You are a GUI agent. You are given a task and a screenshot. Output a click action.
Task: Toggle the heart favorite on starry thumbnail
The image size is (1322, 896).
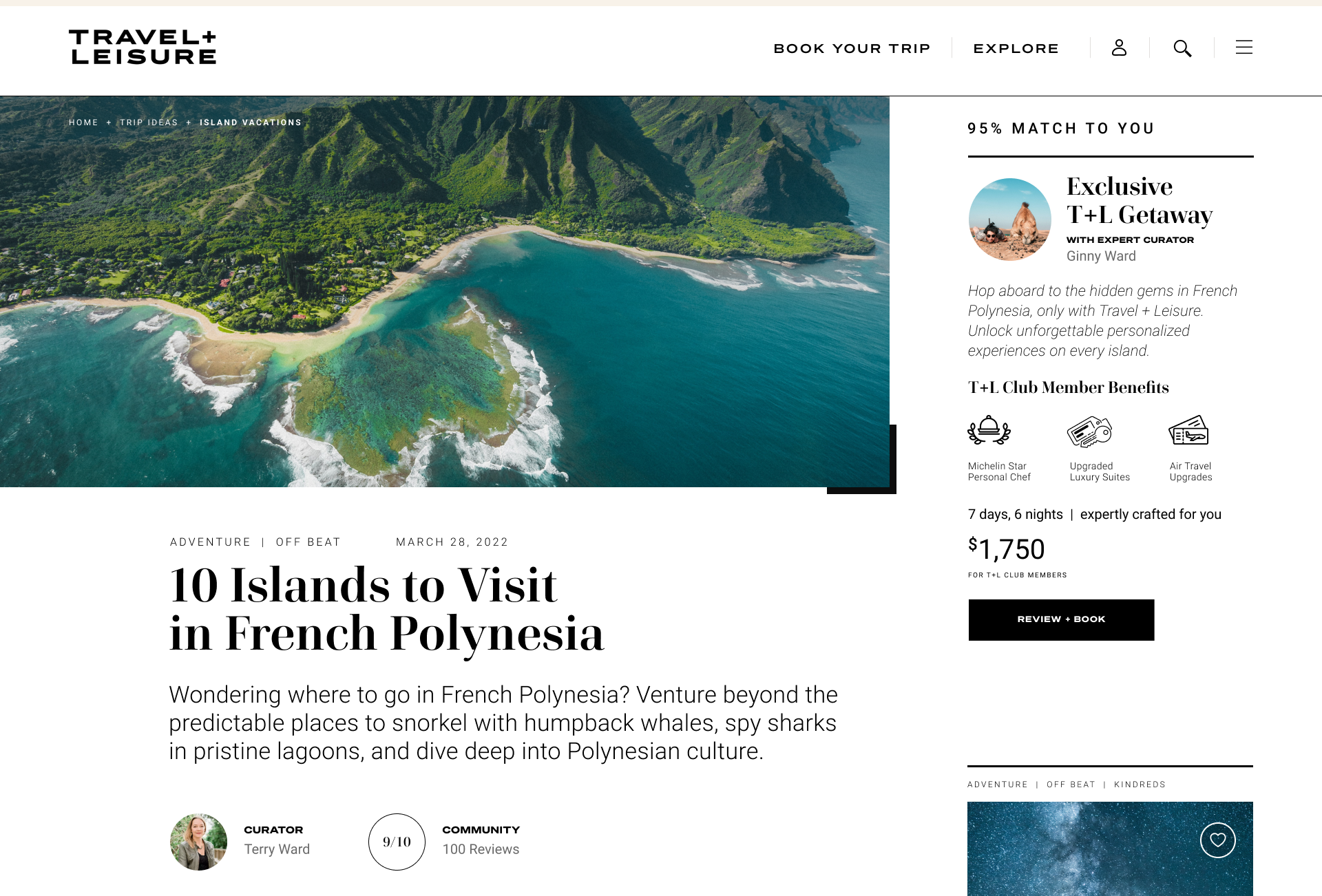tap(1217, 840)
